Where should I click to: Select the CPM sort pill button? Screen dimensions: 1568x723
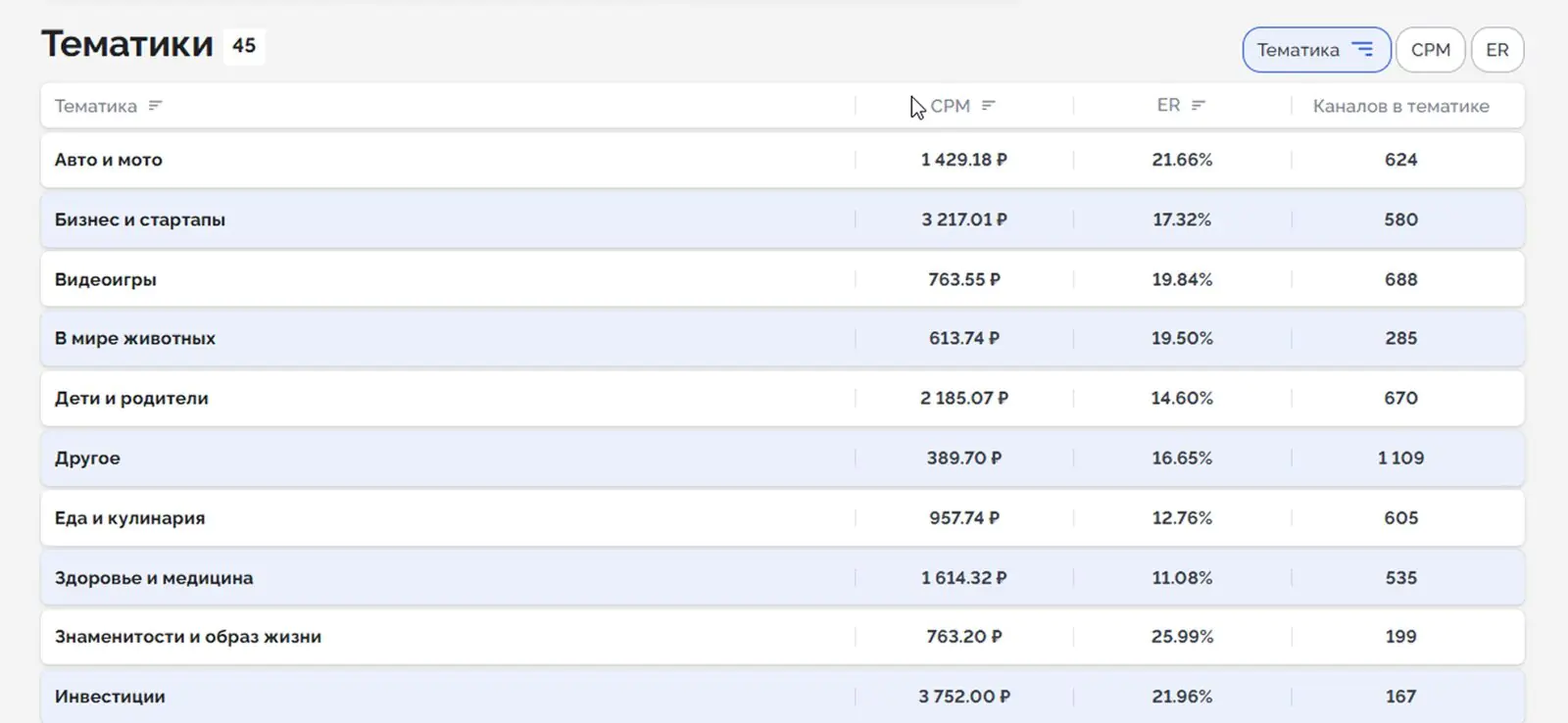click(1430, 50)
